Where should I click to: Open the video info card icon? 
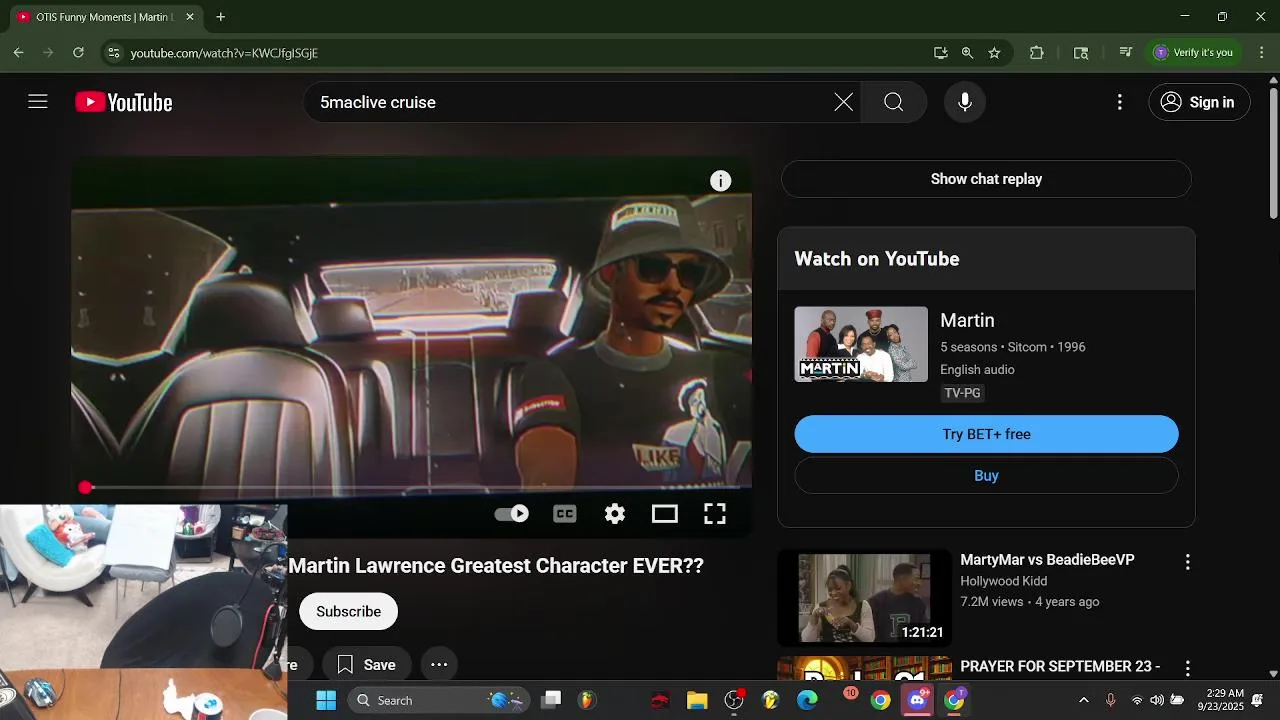point(721,181)
